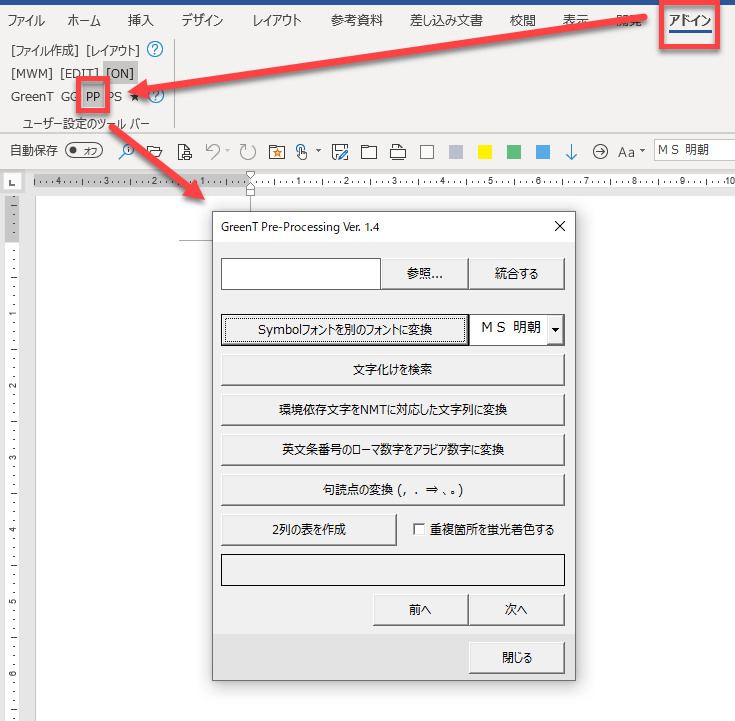This screenshot has width=735, height=721.
Task: Click the print preview document icon
Action: 184,152
